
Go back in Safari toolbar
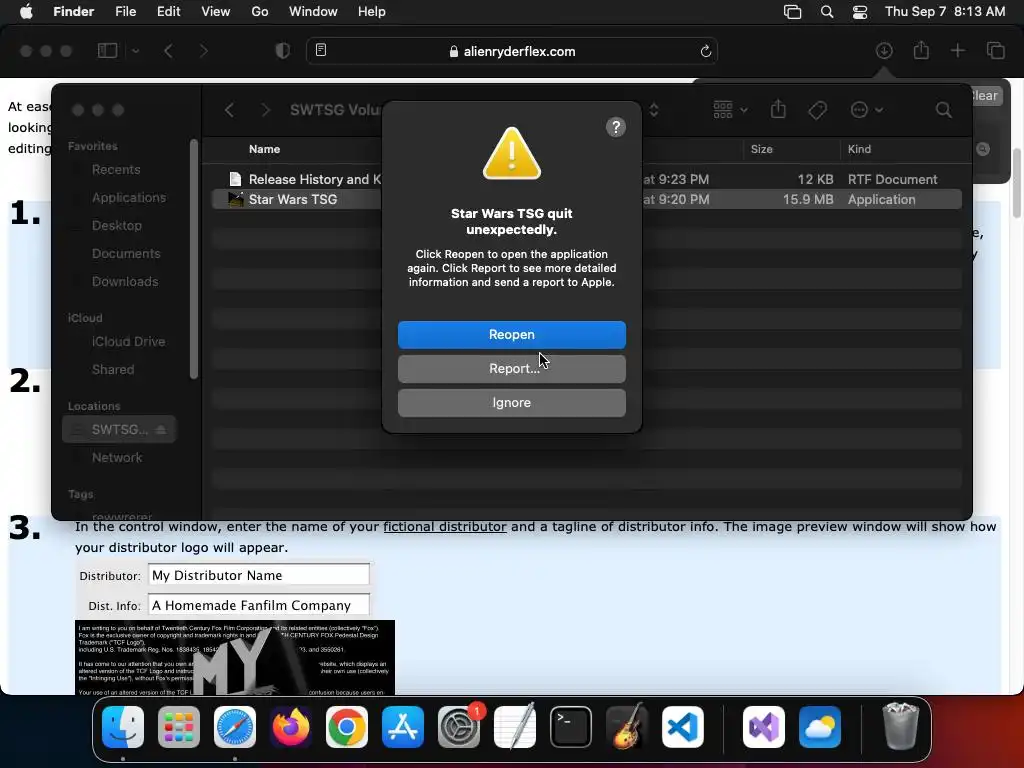click(168, 51)
